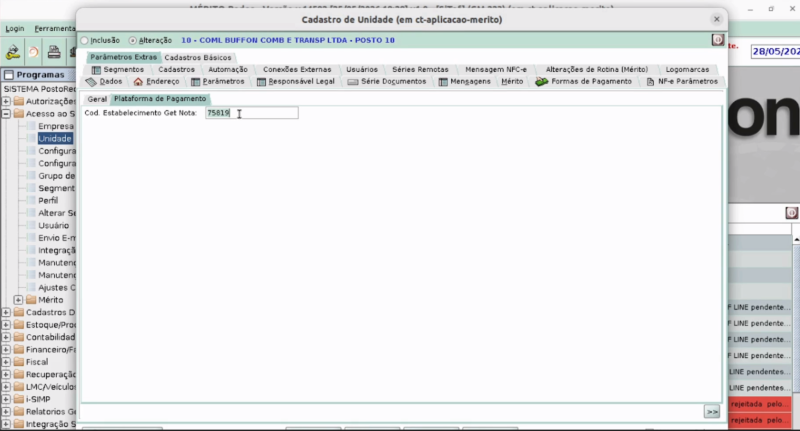Open the Parâmetros tab
The image size is (800, 431).
[x=218, y=82]
